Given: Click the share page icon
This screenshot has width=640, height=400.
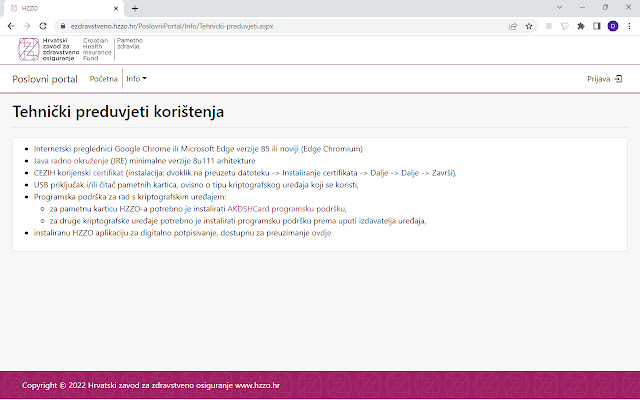Looking at the screenshot, I should click(x=513, y=26).
